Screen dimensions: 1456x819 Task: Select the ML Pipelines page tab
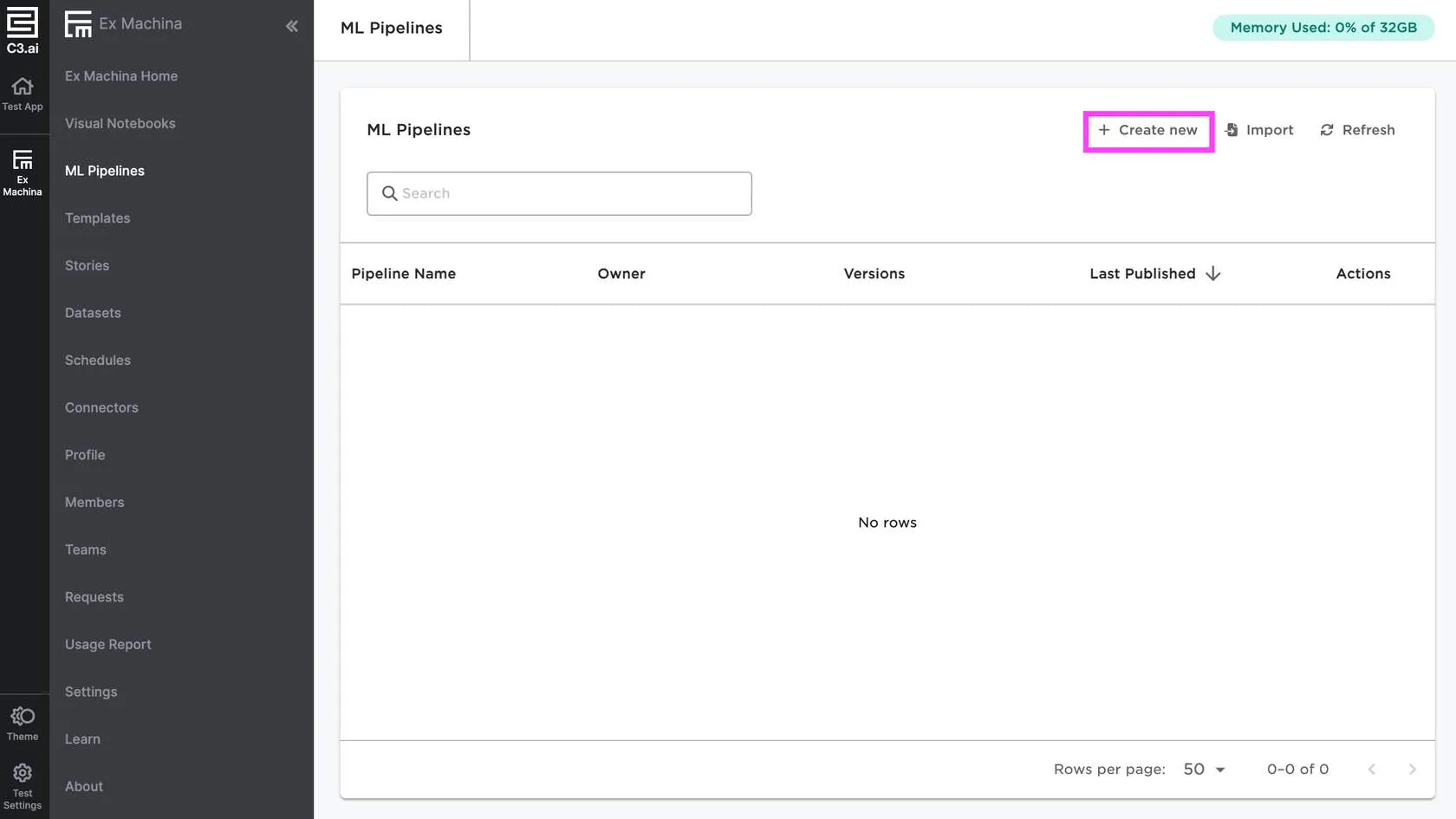point(392,29)
